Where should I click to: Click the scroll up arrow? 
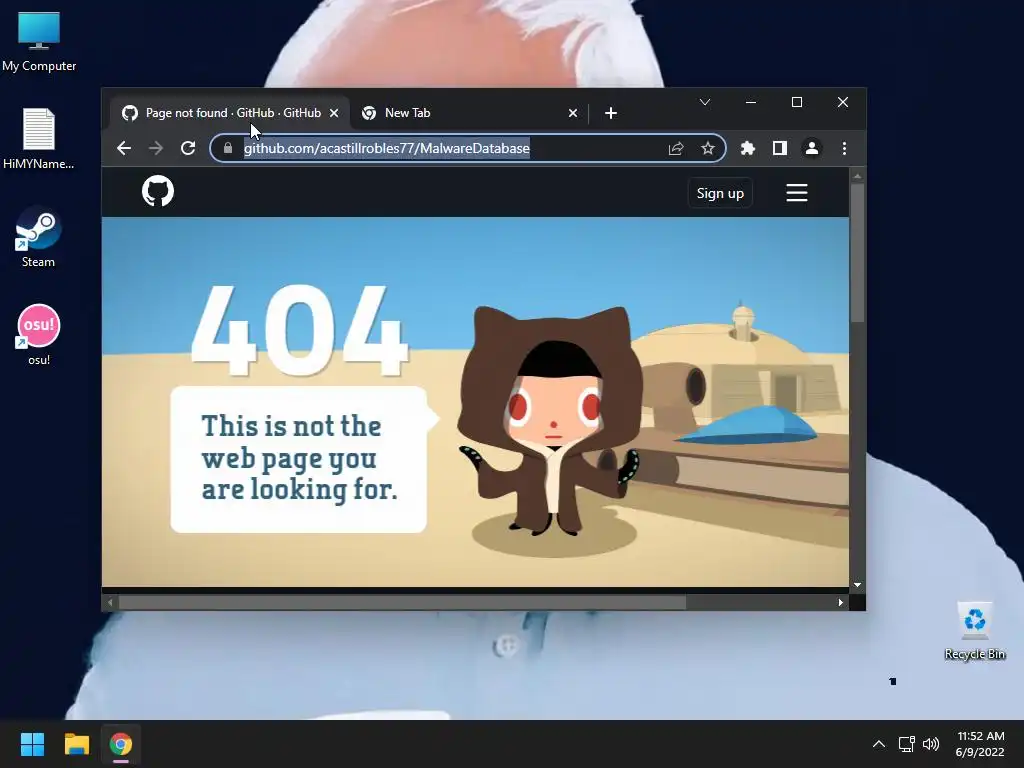pos(857,176)
